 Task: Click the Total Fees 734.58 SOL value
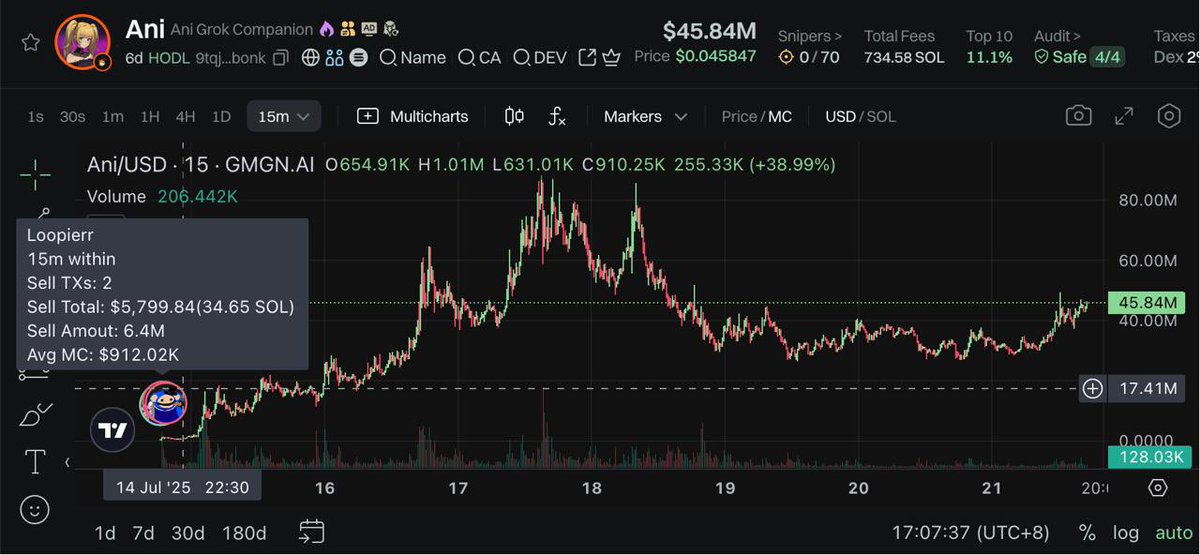(x=904, y=57)
